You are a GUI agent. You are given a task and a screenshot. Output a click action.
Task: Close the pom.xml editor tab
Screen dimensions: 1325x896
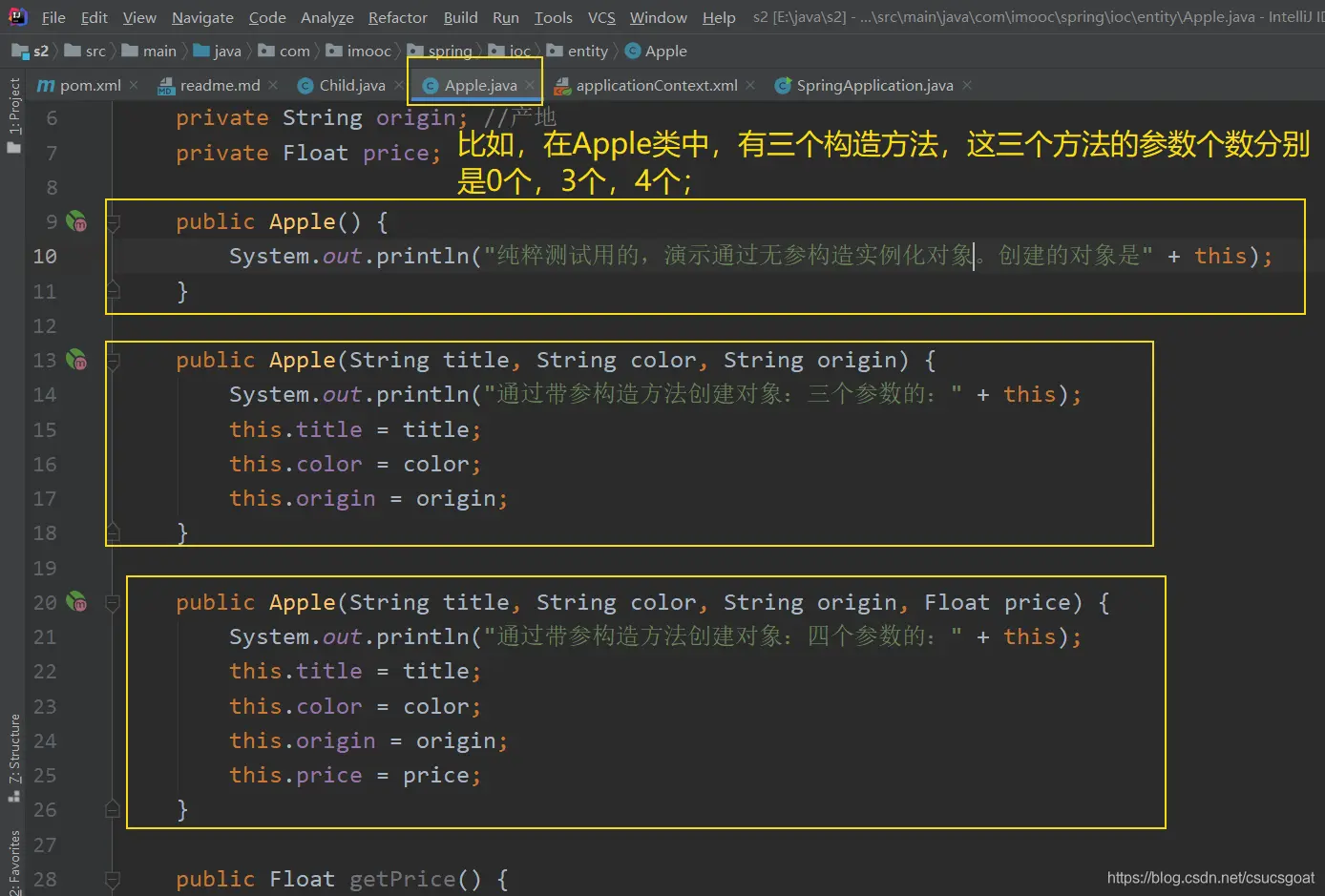click(x=134, y=85)
